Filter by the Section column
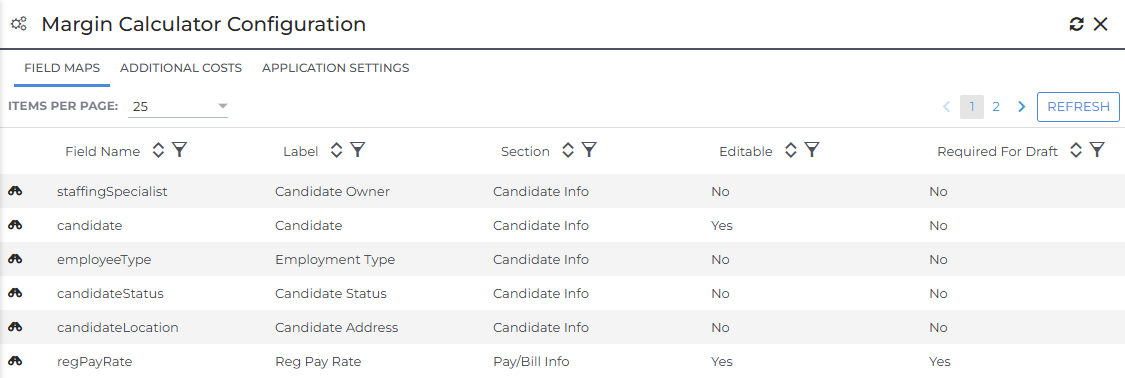Screen dimensions: 1125x378 (589, 150)
